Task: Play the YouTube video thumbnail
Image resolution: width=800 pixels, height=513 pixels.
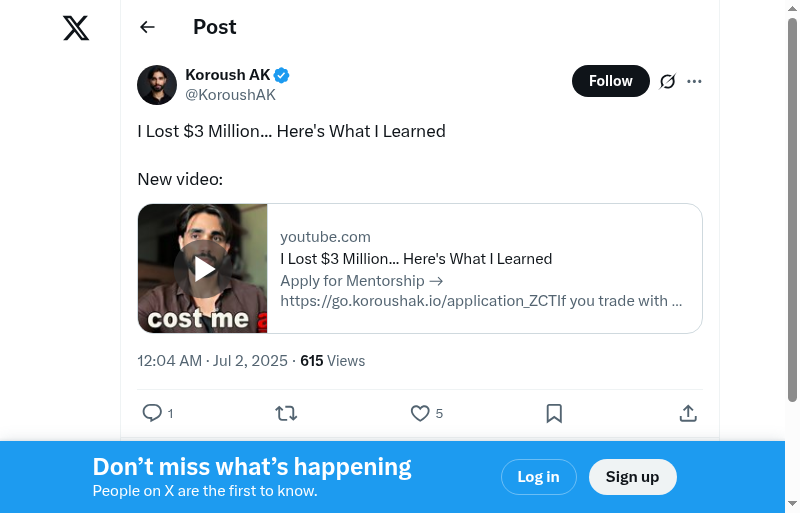Action: 203,268
